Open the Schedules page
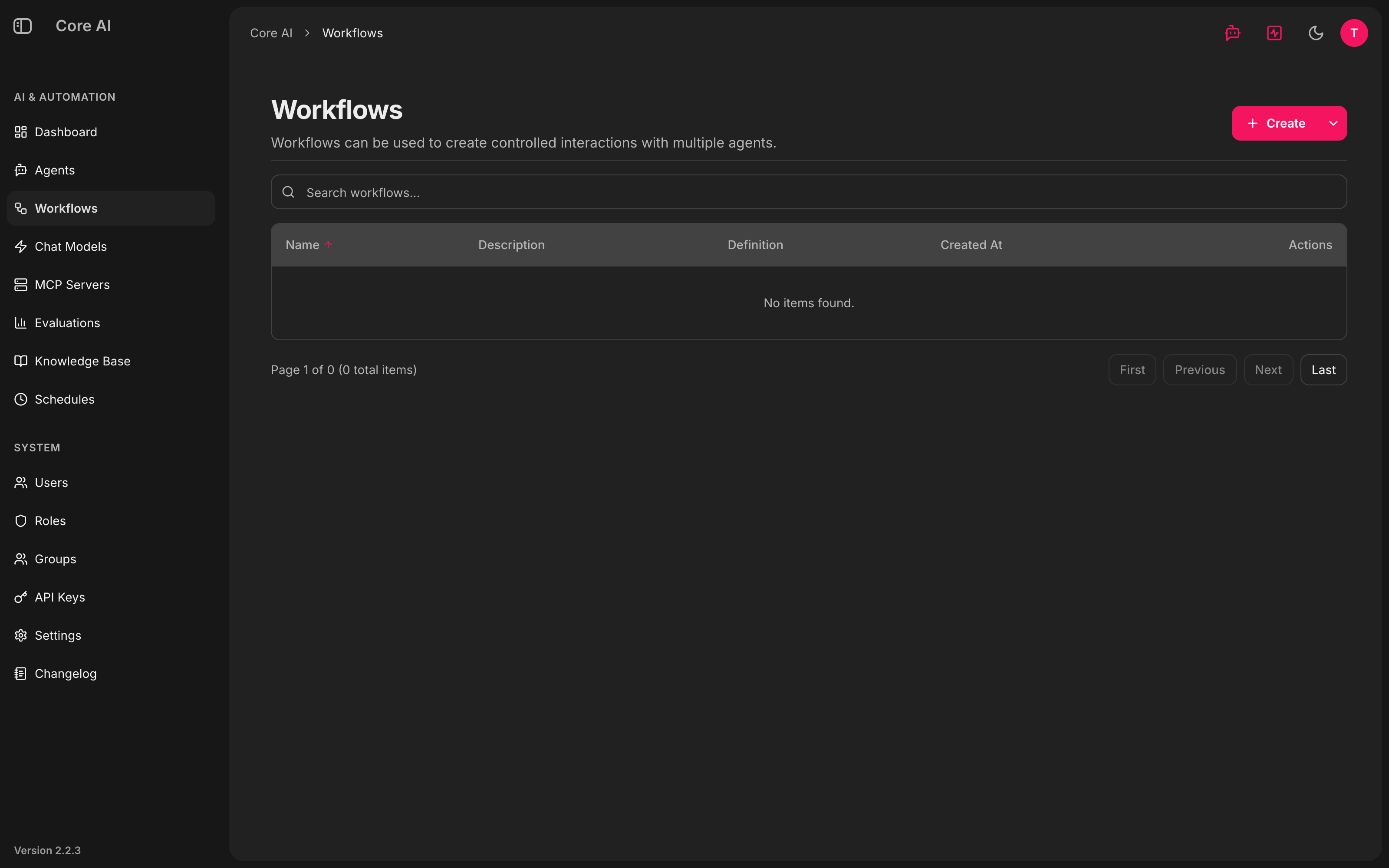This screenshot has height=868, width=1389. coord(111,400)
